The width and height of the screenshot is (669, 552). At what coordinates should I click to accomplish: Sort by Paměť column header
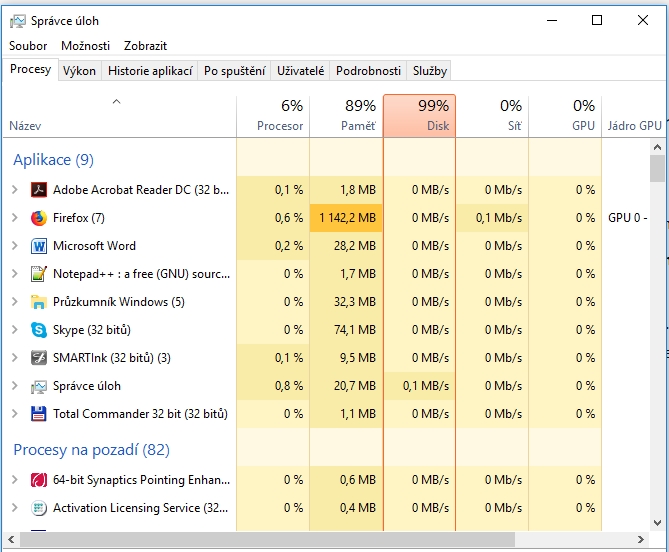pyautogui.click(x=346, y=115)
